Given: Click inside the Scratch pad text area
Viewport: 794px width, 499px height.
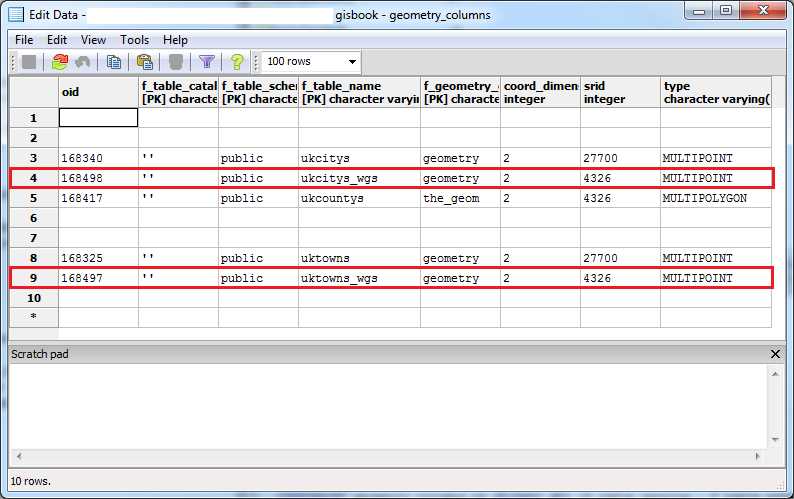Looking at the screenshot, I should tap(388, 406).
